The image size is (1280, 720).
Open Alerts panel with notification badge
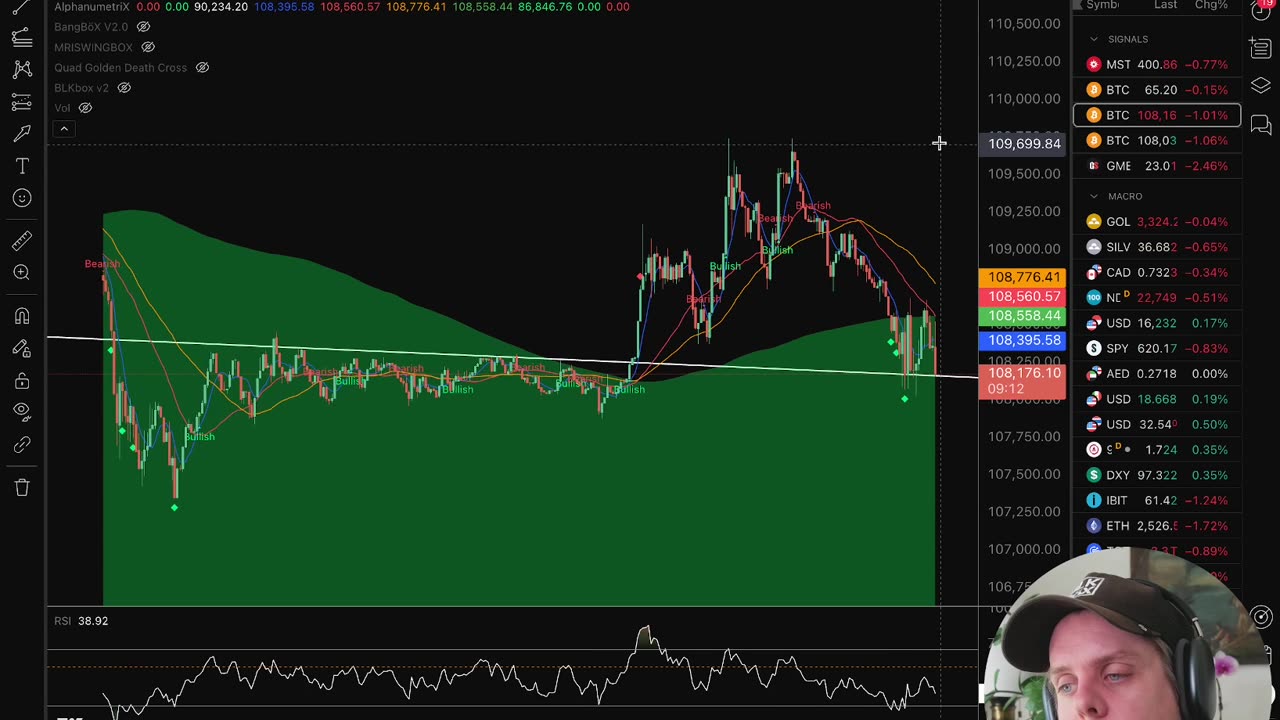[x=1260, y=12]
